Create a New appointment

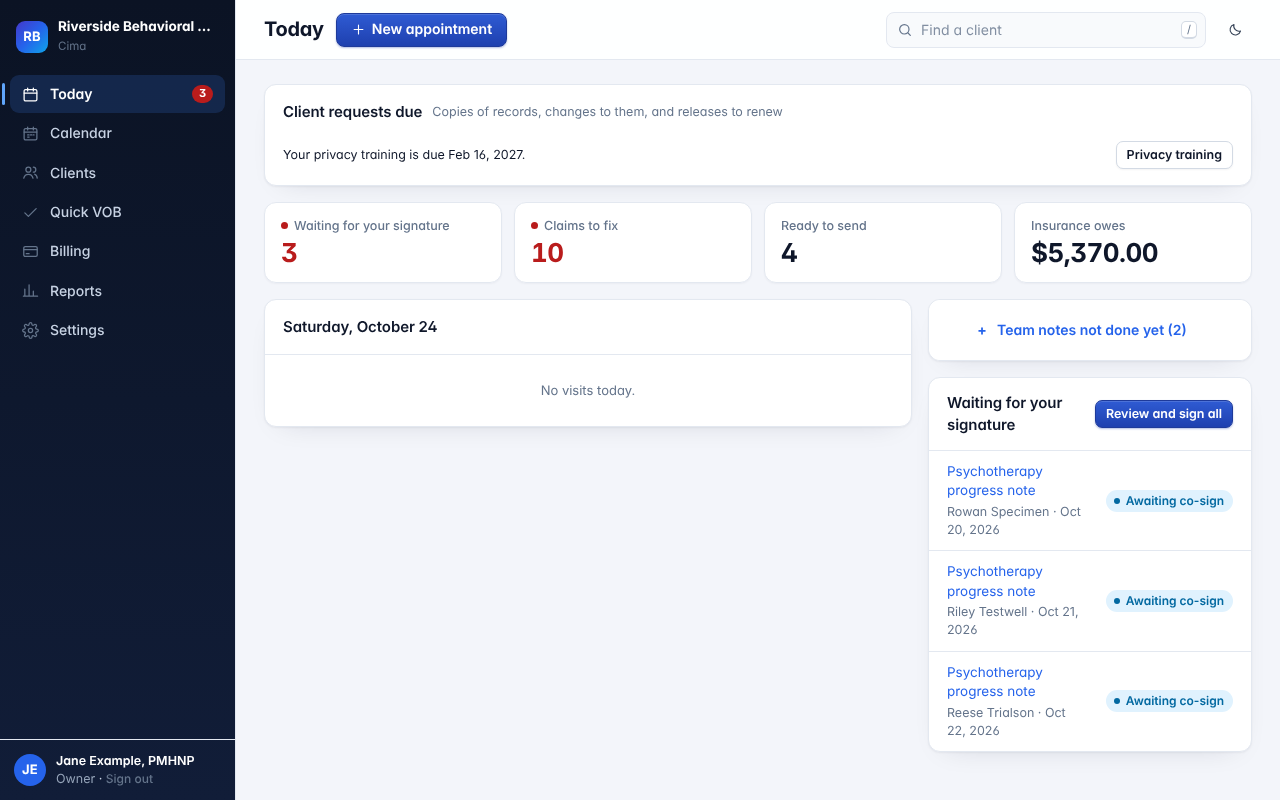pos(421,30)
